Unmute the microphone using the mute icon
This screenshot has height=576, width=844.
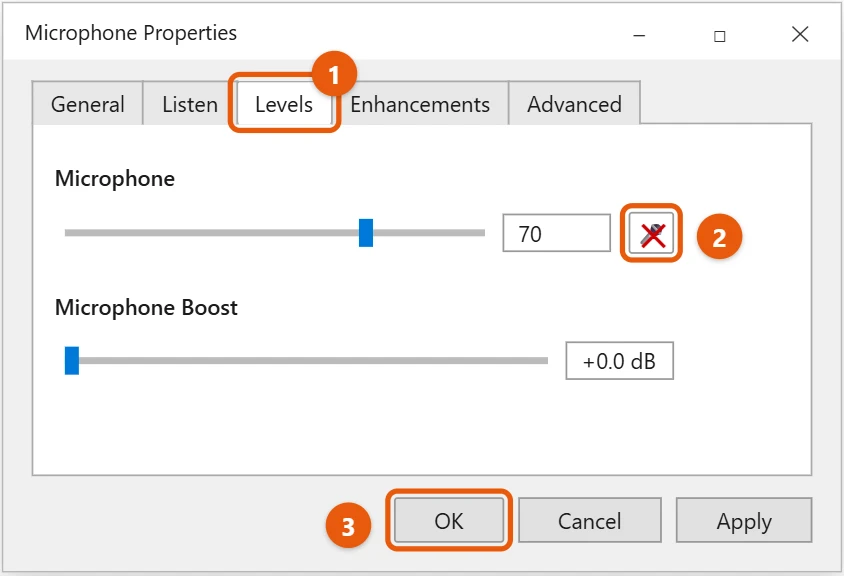pyautogui.click(x=651, y=233)
